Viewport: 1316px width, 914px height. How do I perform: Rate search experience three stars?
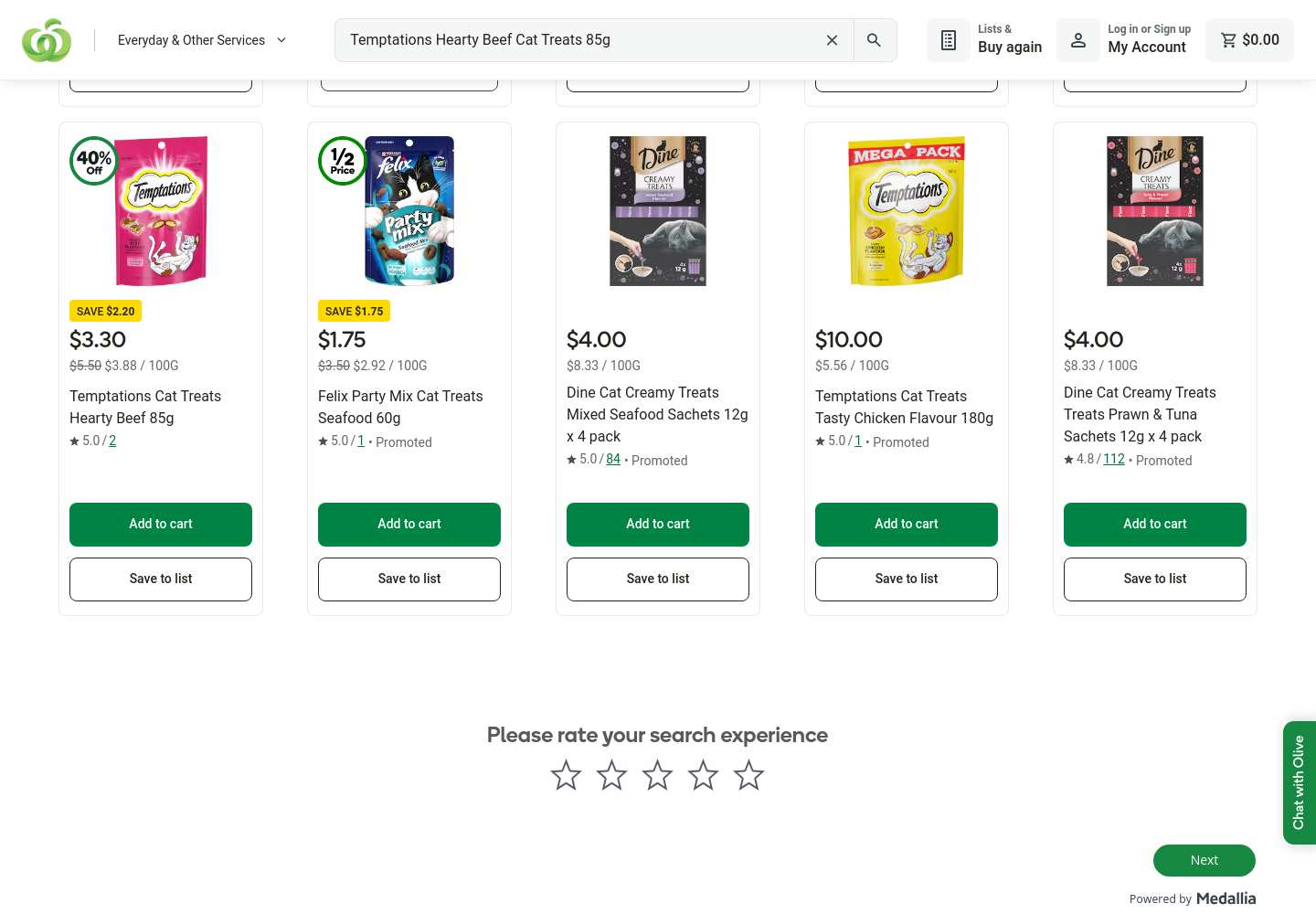[658, 775]
